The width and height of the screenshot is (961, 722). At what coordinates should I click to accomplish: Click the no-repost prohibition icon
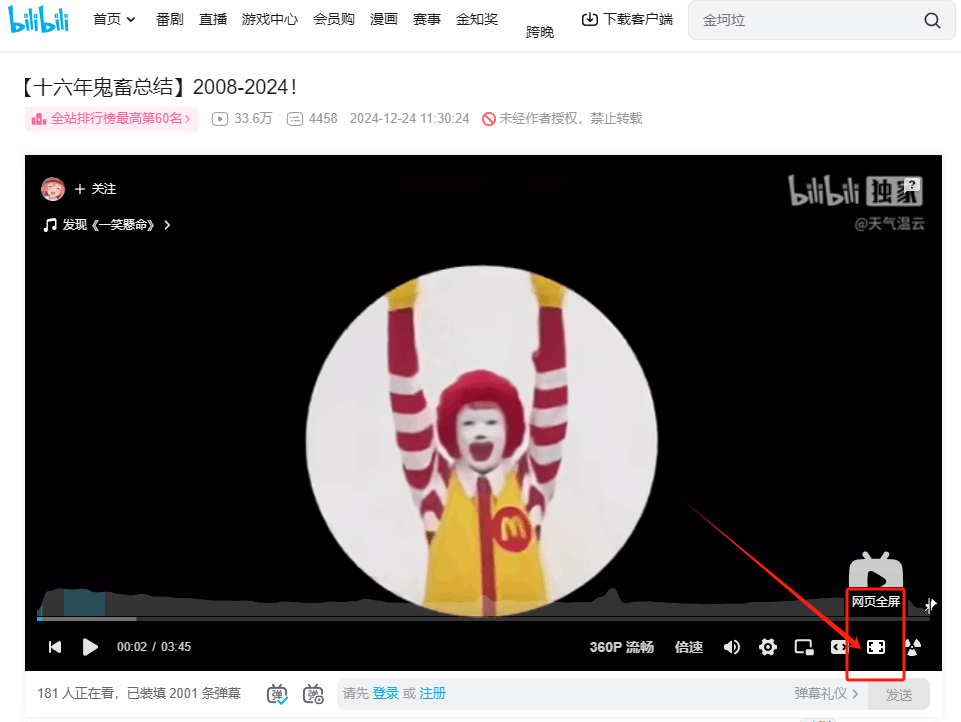click(488, 119)
